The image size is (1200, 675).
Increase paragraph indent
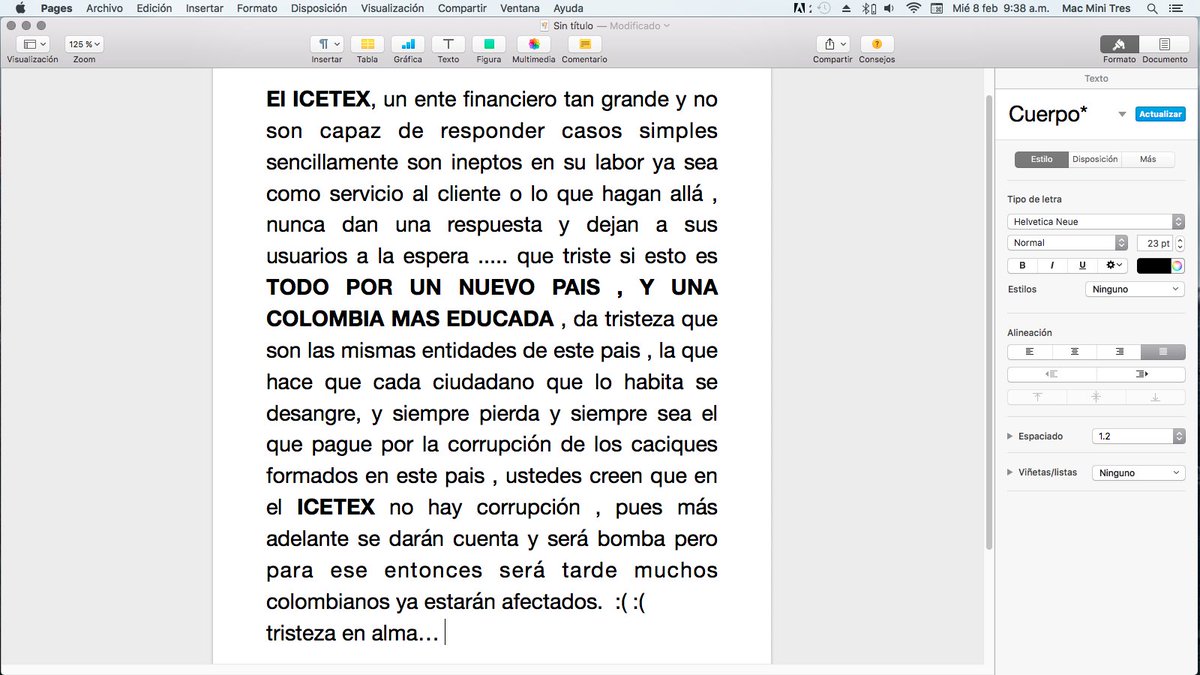click(x=1141, y=374)
